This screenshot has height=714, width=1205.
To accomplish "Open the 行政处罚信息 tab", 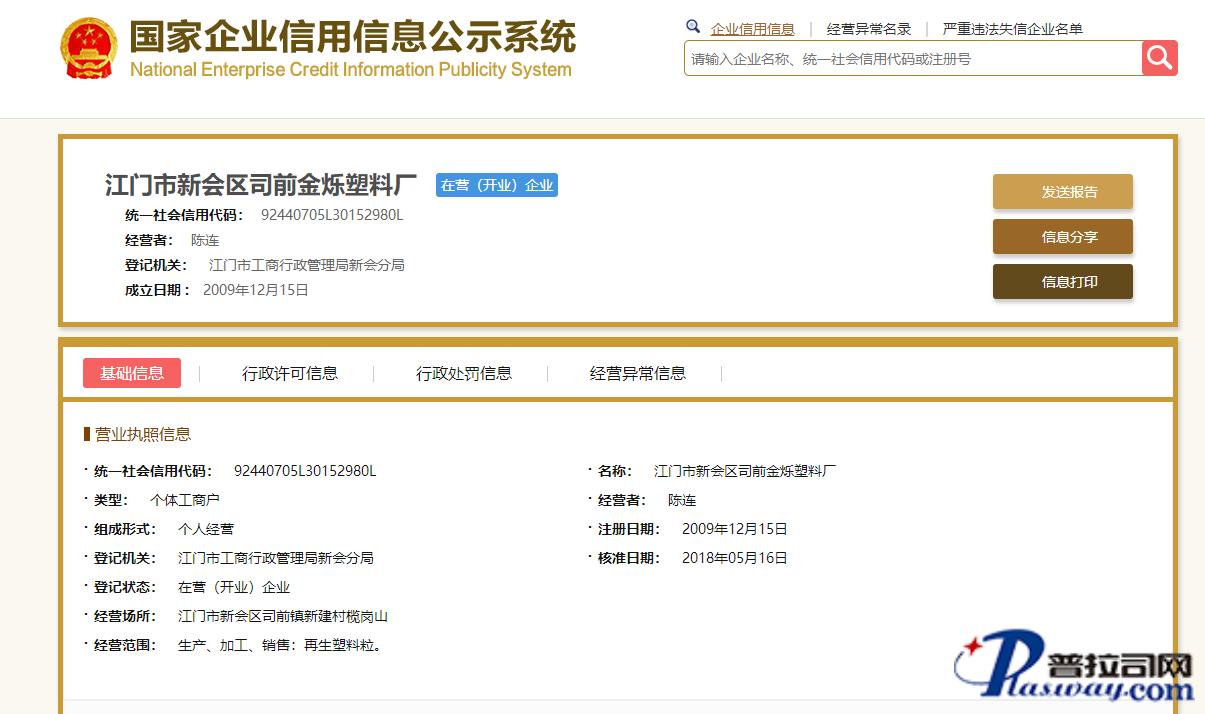I will point(464,373).
